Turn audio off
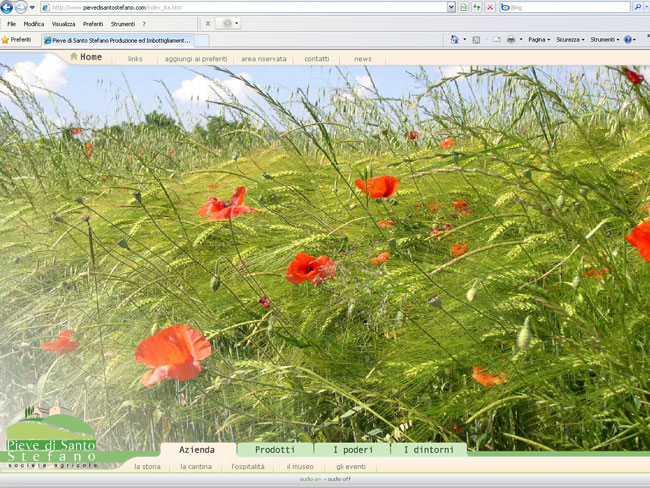Screen dimensions: 650x488 coord(340,479)
